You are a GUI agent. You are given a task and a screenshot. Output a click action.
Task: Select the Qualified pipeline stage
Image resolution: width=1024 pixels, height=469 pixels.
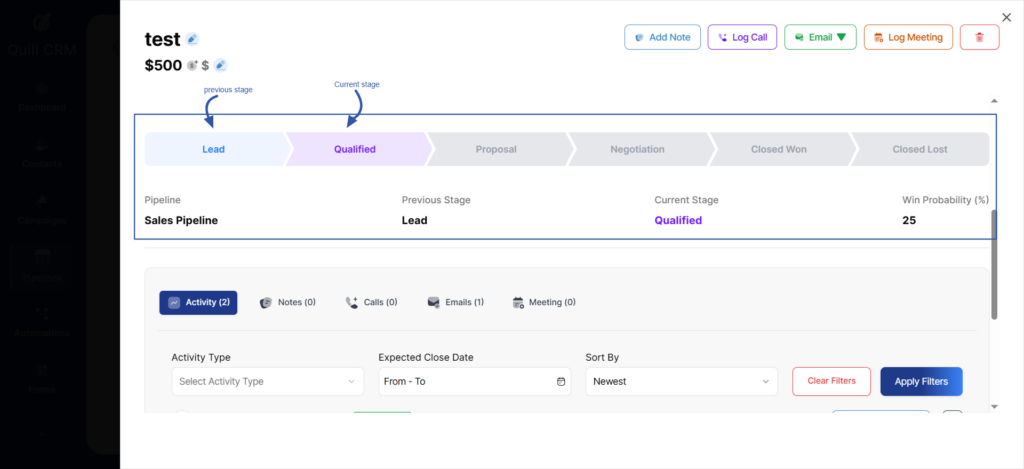(x=355, y=149)
